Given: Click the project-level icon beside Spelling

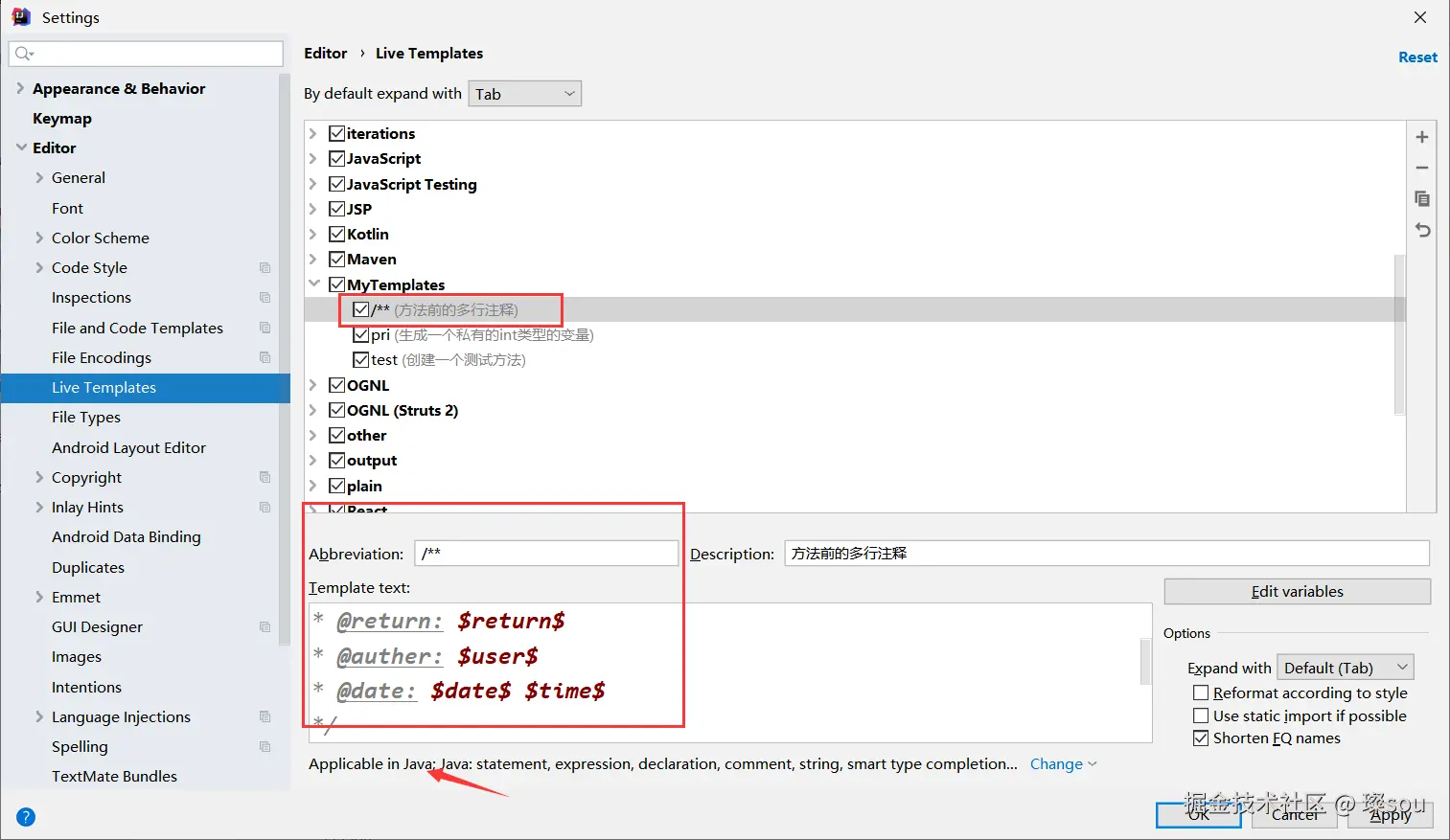Looking at the screenshot, I should 265,746.
